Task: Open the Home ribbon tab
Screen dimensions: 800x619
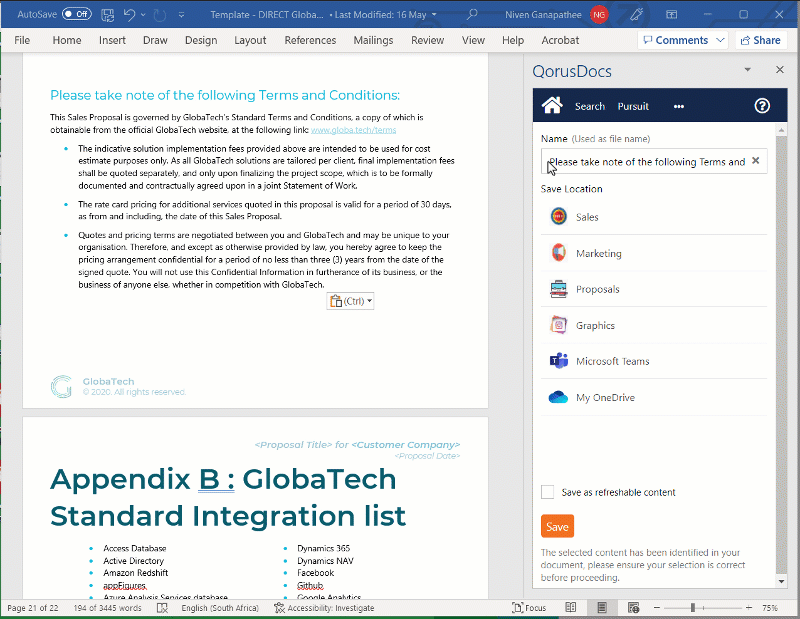Action: [67, 40]
